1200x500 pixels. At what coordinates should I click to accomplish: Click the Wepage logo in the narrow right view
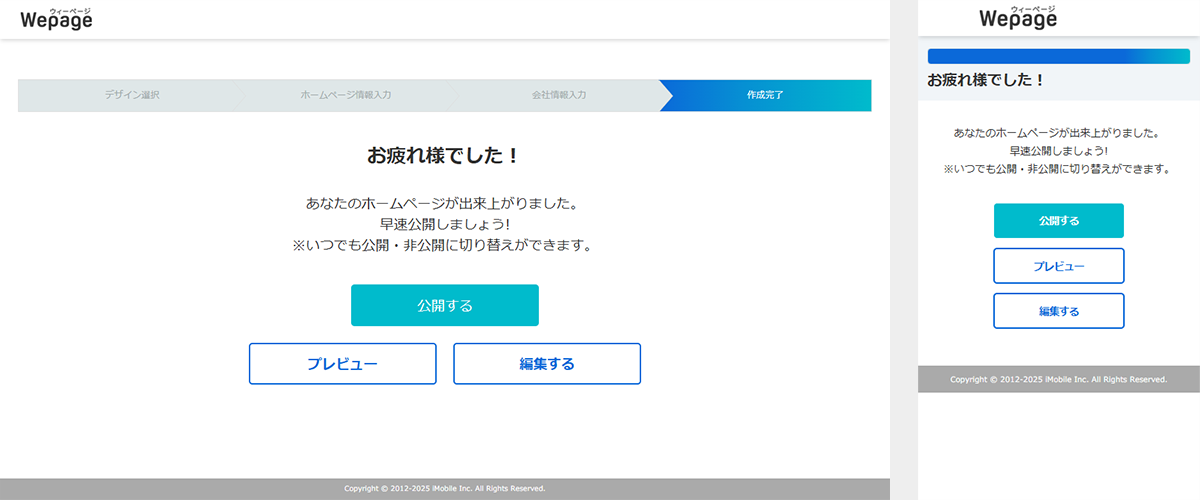[x=1018, y=18]
